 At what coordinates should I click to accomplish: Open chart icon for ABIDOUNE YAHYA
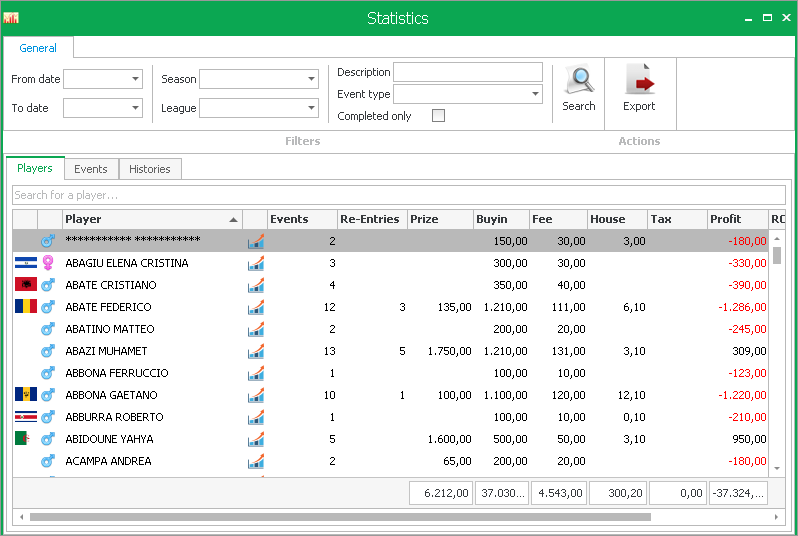[x=255, y=439]
